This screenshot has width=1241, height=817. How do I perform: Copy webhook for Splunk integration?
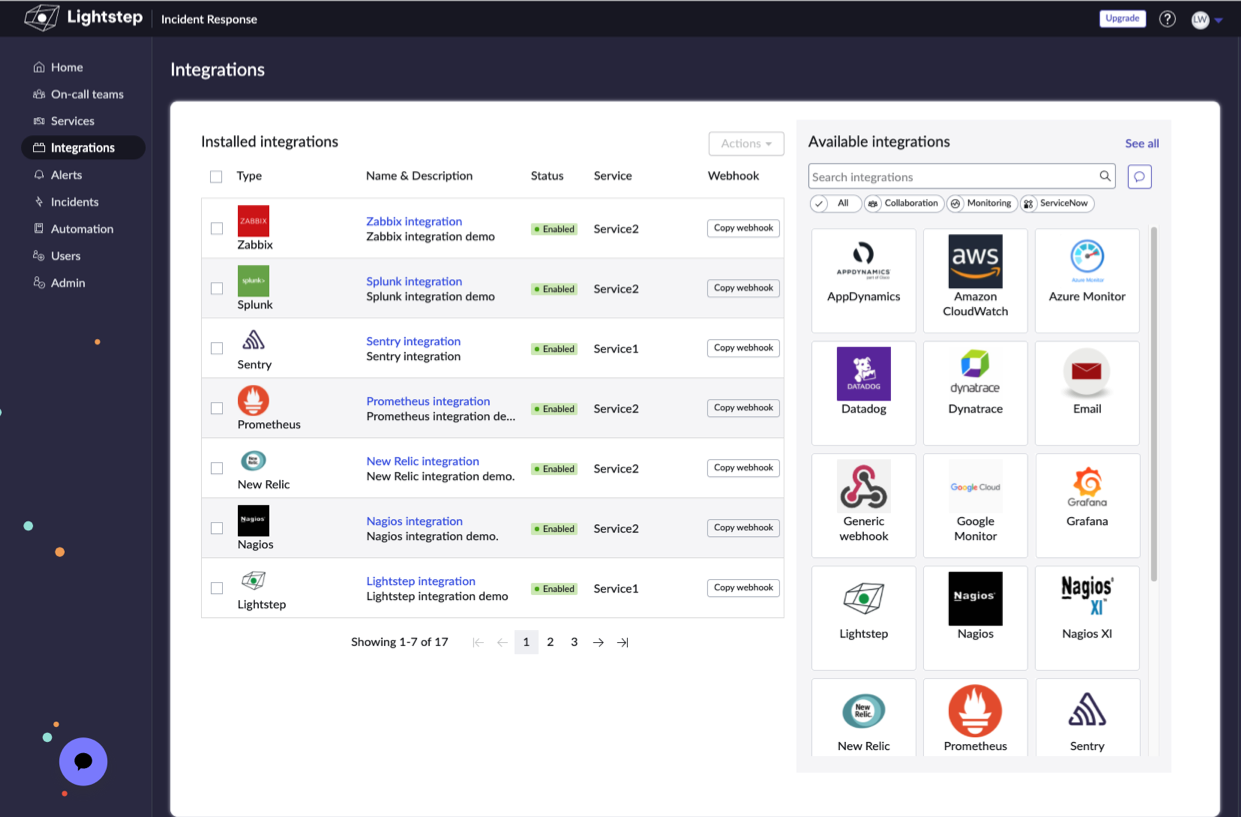point(743,288)
